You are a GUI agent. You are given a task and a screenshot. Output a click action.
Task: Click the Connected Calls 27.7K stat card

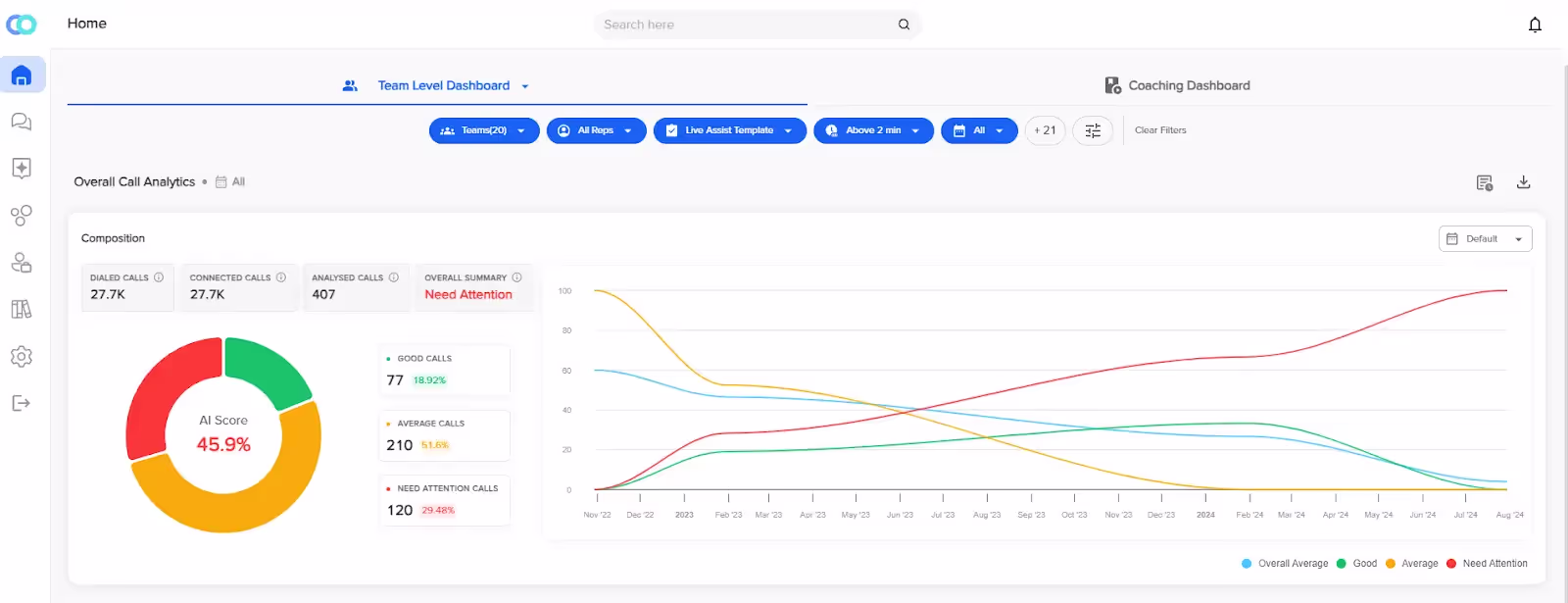239,287
